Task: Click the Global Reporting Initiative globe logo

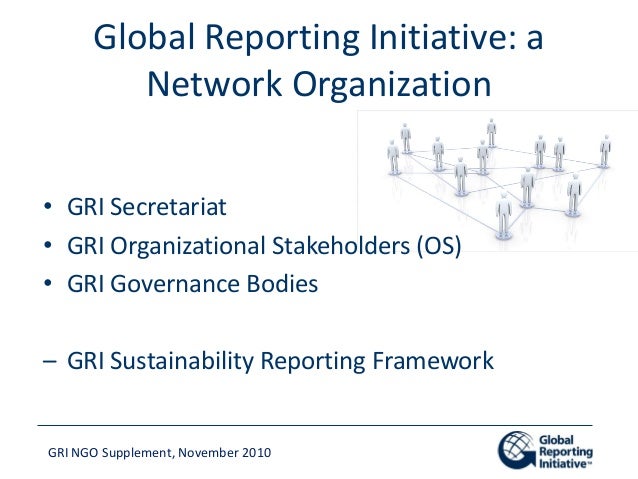Action: (517, 450)
